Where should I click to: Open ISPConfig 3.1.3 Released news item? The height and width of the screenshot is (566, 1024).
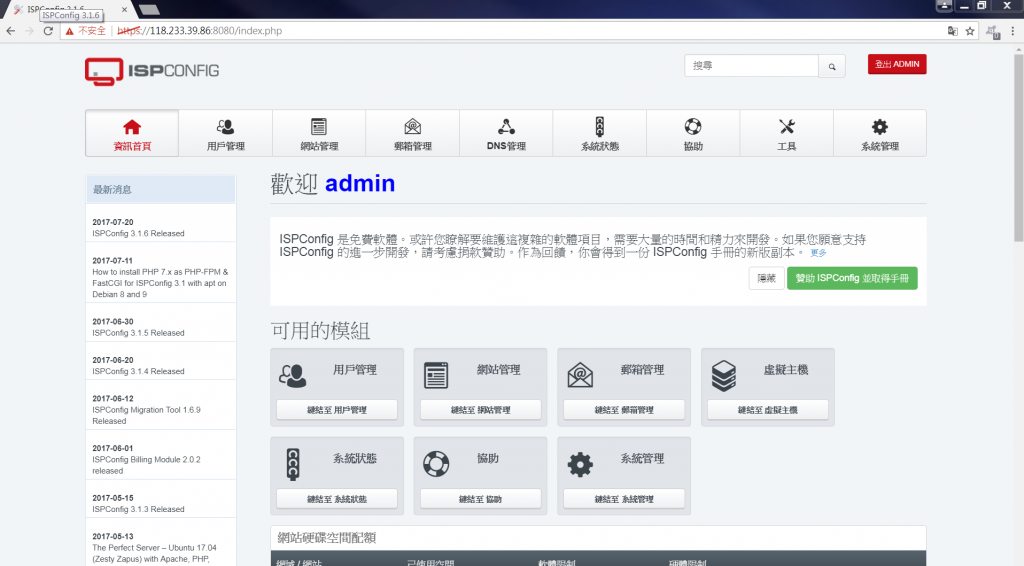tap(138, 509)
